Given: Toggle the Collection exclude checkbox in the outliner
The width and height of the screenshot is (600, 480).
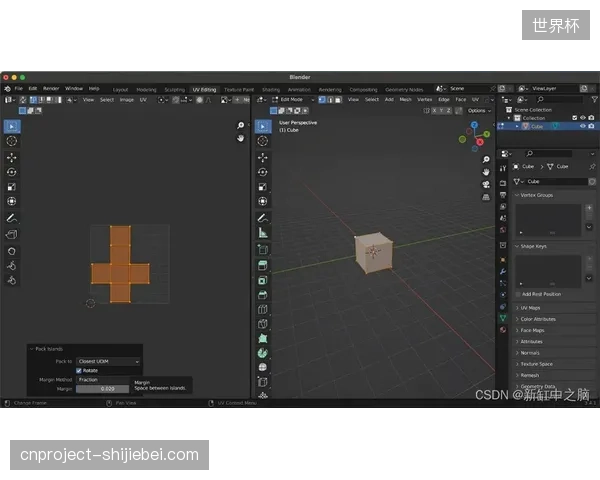Looking at the screenshot, I should point(575,118).
